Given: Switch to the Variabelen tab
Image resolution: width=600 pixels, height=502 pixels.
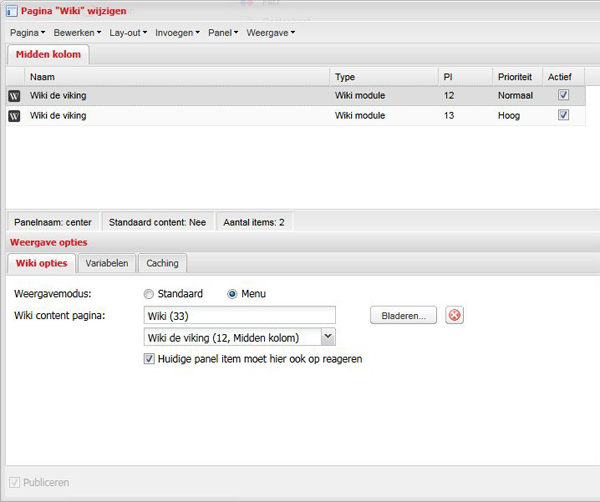Looking at the screenshot, I should 106,263.
